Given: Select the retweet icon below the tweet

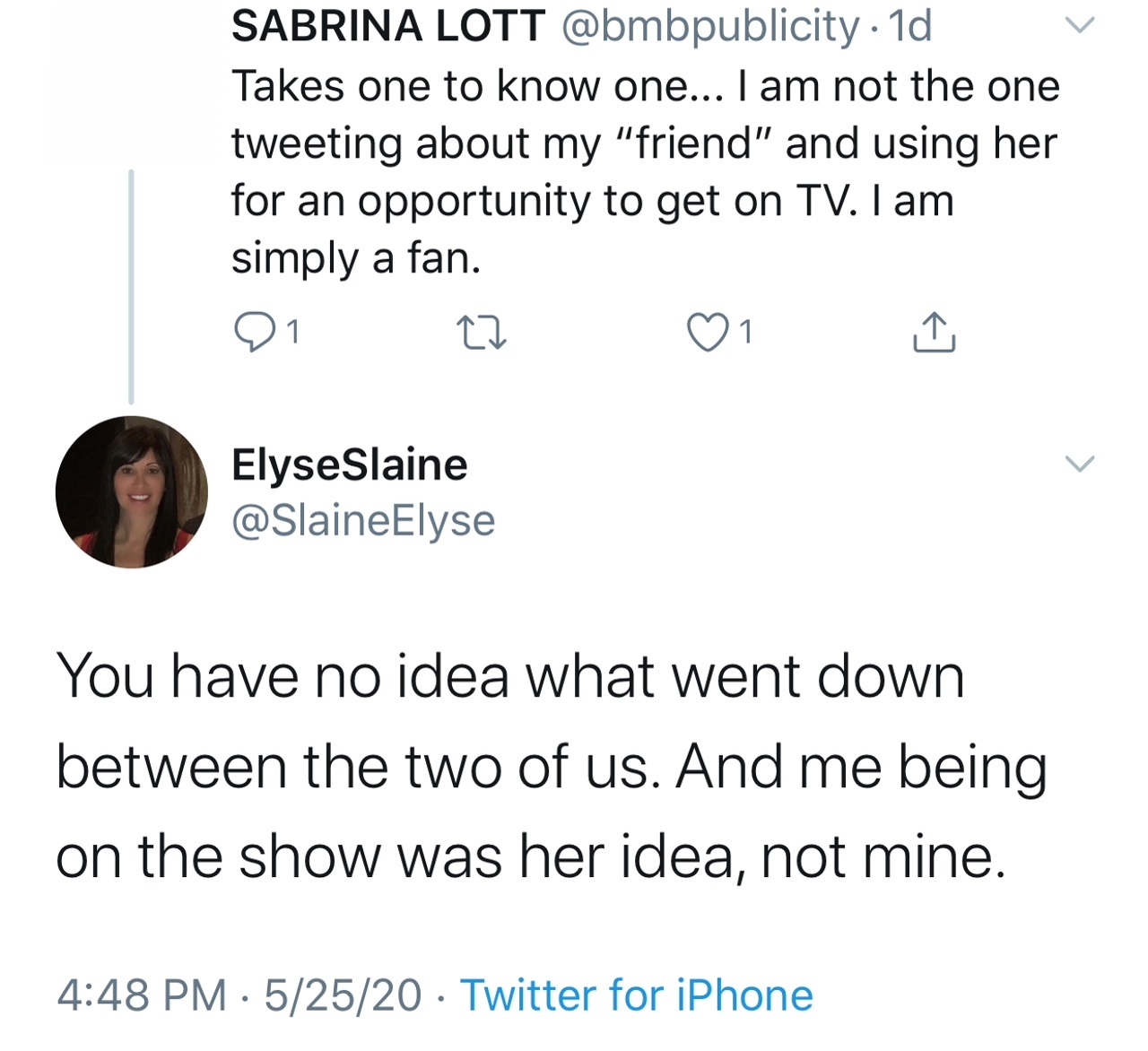Looking at the screenshot, I should 483,333.
